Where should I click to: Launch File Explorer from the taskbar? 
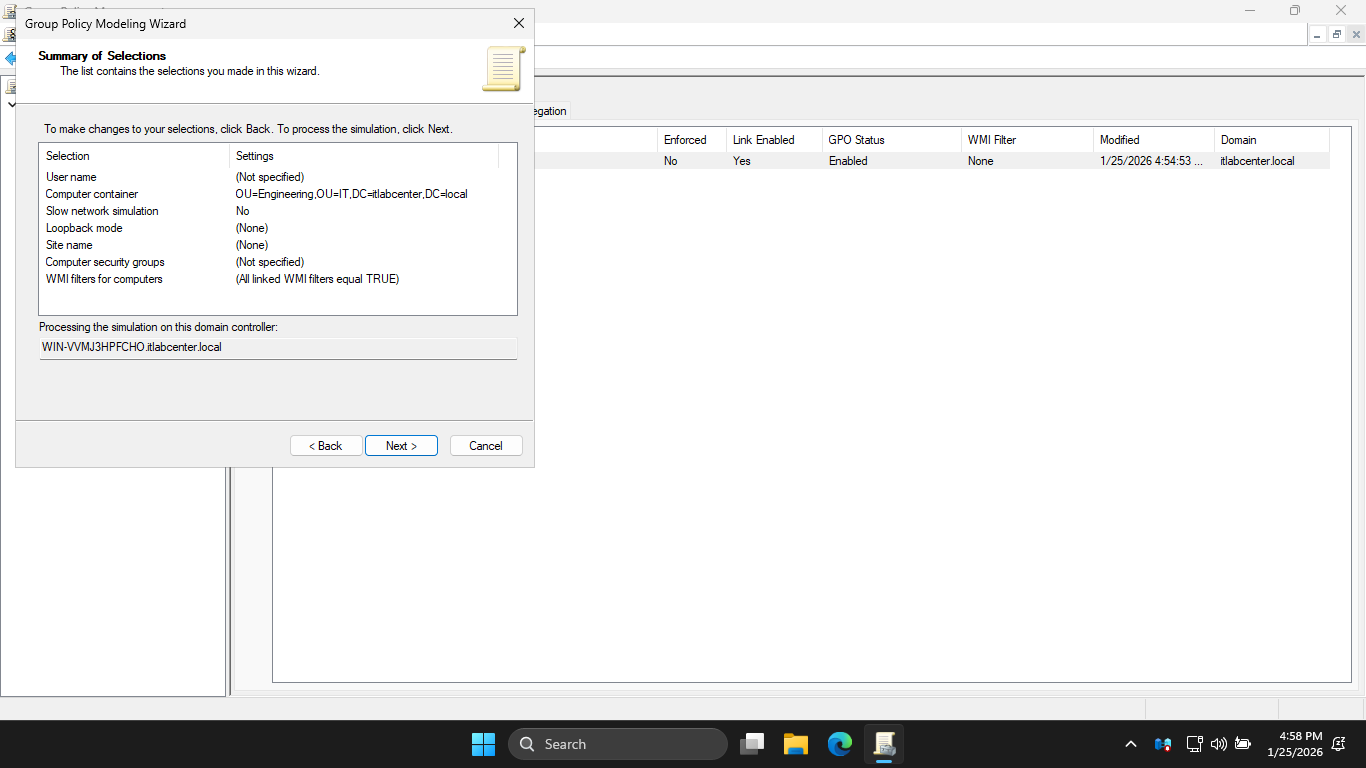click(x=796, y=744)
